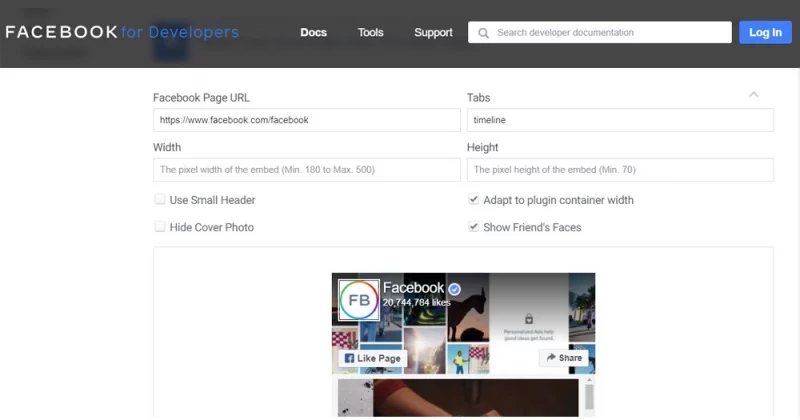The width and height of the screenshot is (800, 420).
Task: Click the Share button on the preview
Action: point(563,358)
